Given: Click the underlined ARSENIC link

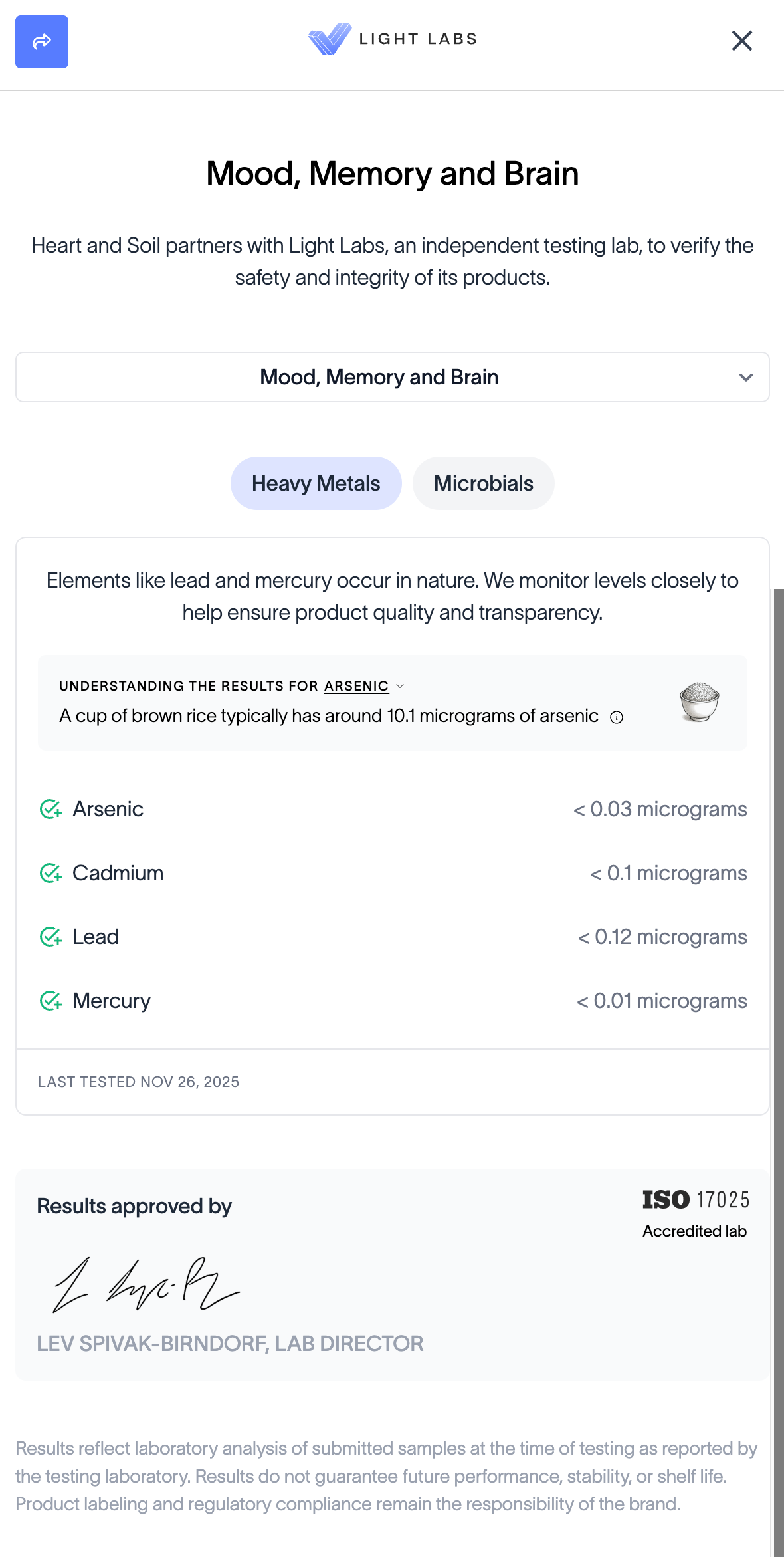Looking at the screenshot, I should coord(356,686).
